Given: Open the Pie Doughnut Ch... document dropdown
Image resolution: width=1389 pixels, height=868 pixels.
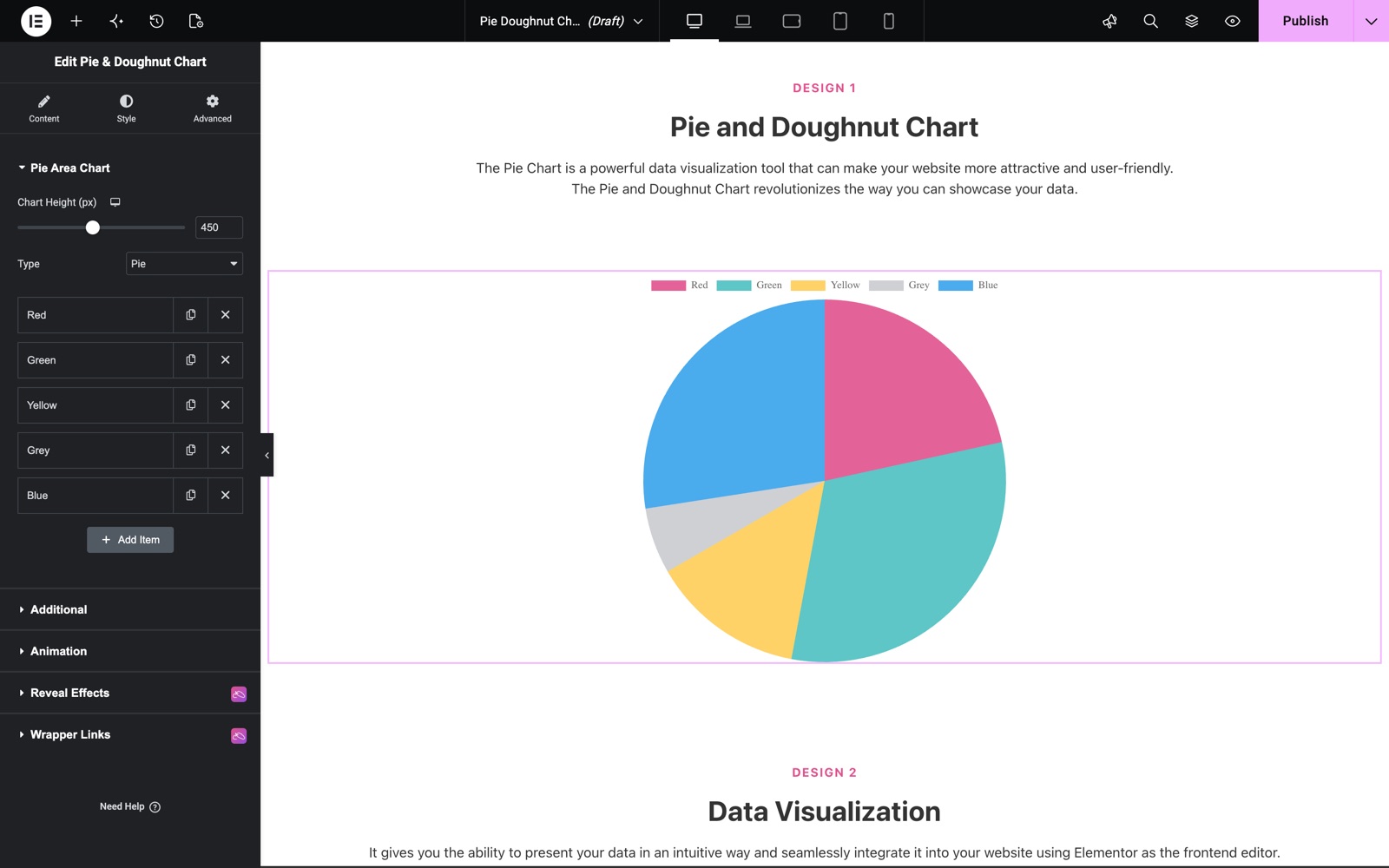Looking at the screenshot, I should [562, 21].
